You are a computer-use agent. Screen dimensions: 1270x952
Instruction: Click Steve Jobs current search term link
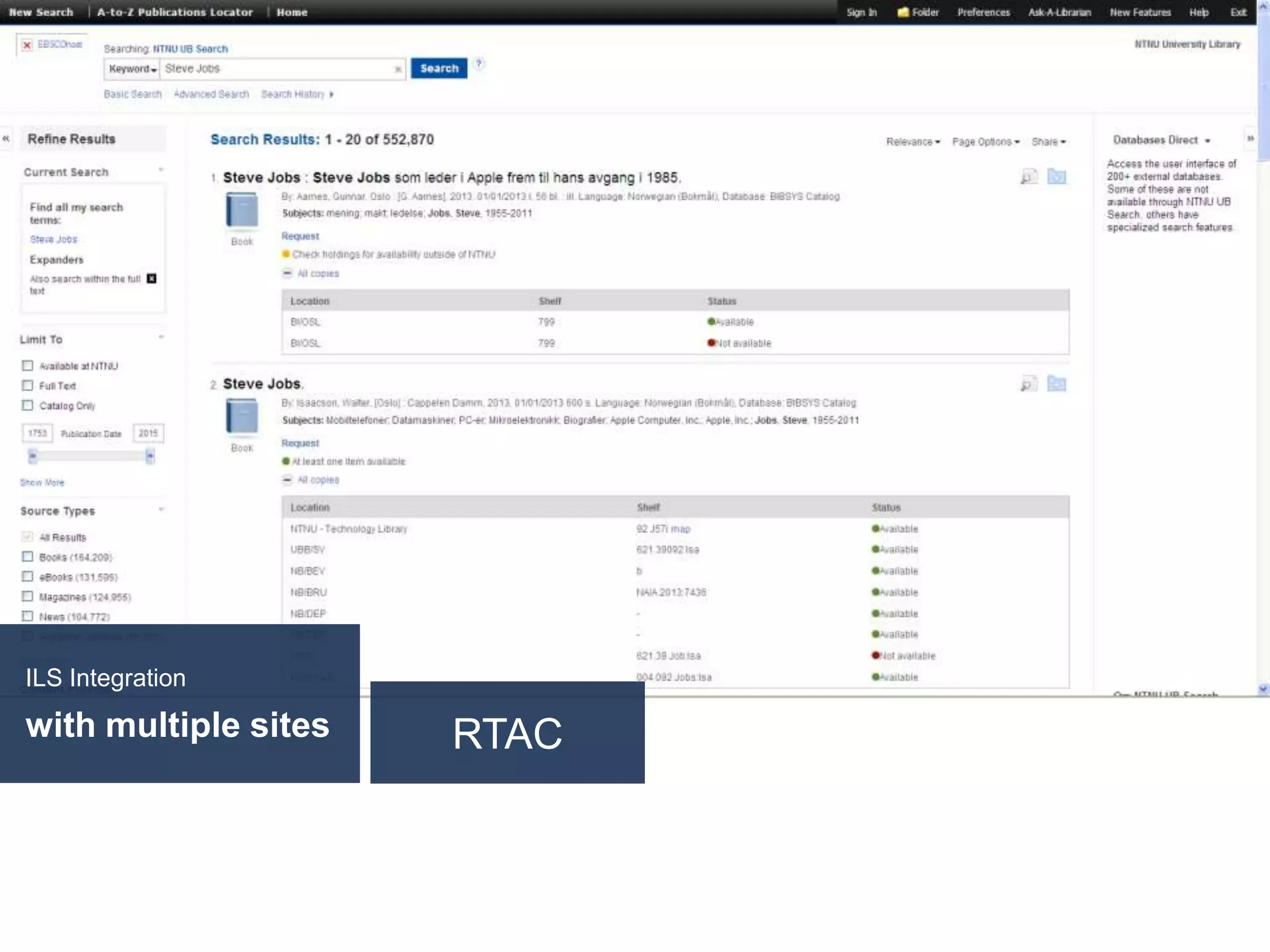pyautogui.click(x=54, y=239)
